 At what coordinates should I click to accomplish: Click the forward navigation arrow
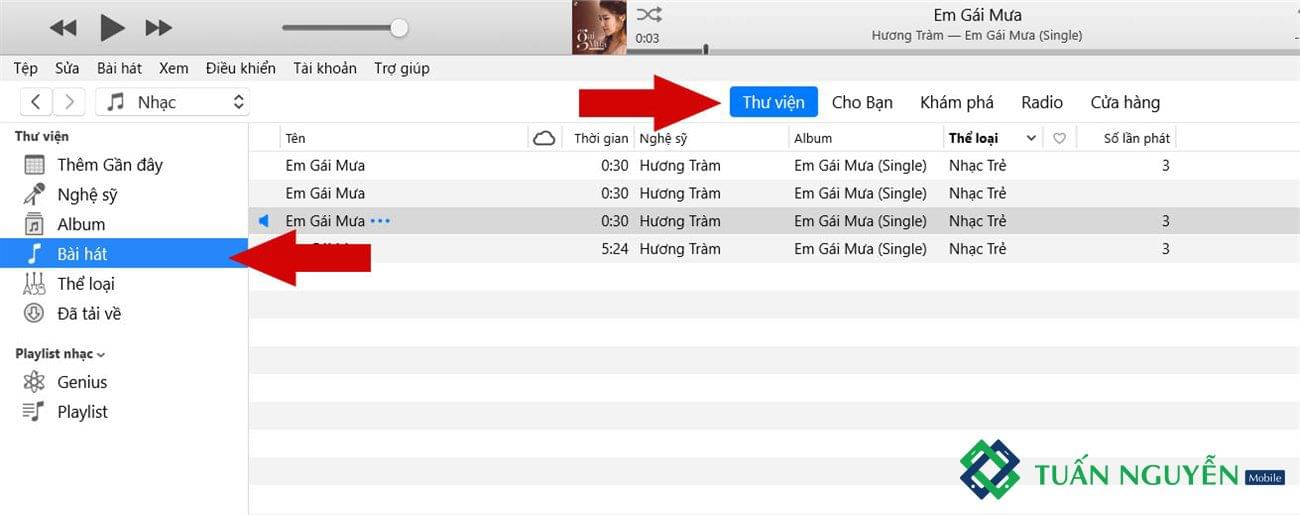coord(69,101)
